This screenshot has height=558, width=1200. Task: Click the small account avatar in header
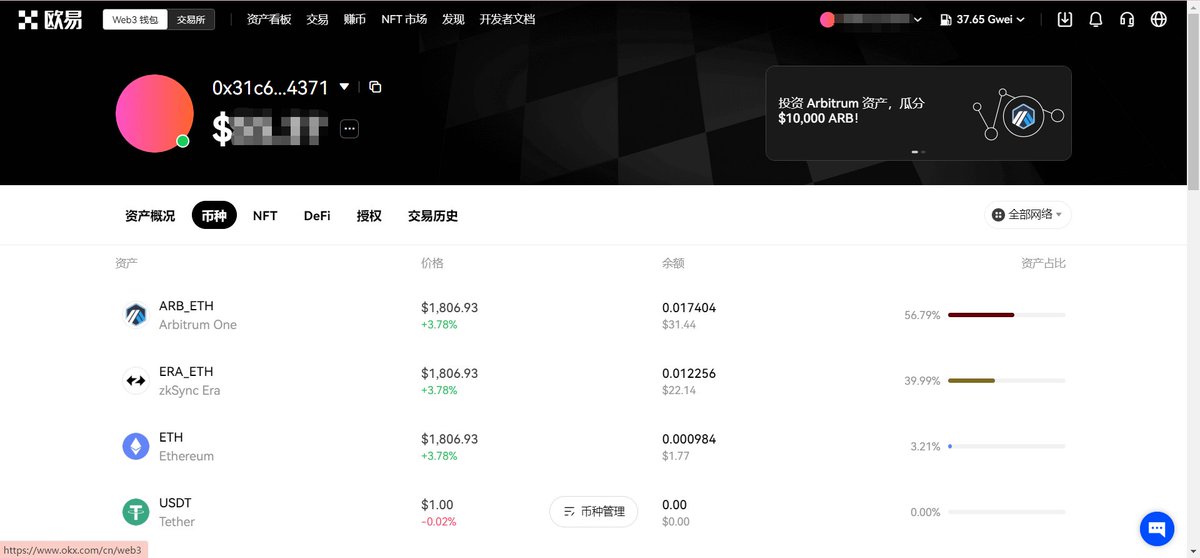click(x=827, y=19)
